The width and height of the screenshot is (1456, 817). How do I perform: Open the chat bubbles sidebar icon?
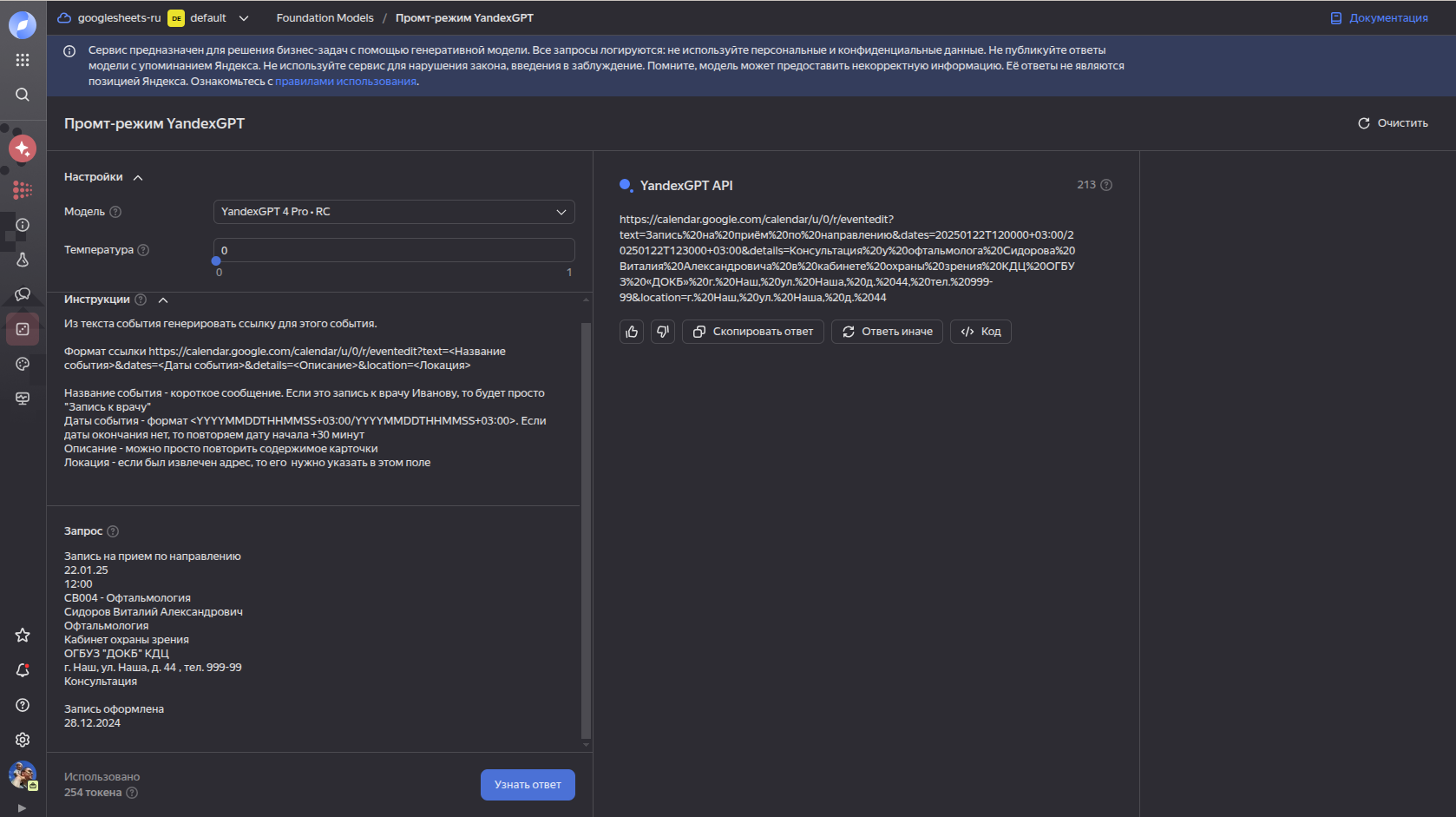click(23, 294)
